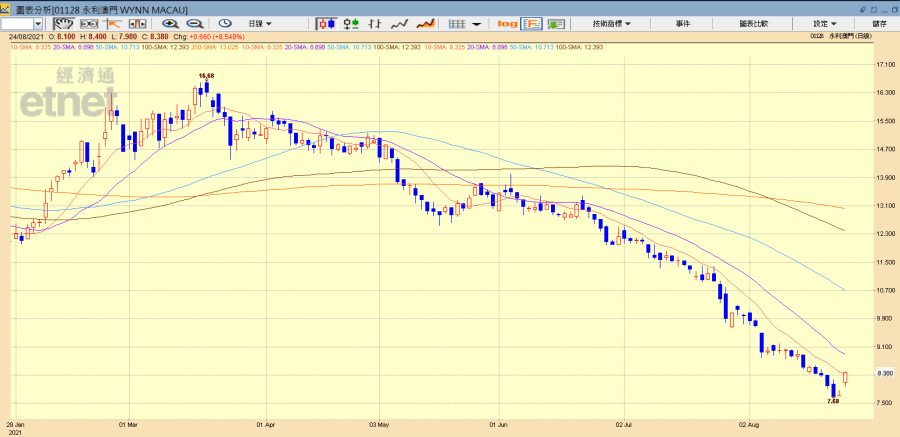Open the 日線 period dropdown
This screenshot has width=900, height=437.
[x=264, y=23]
